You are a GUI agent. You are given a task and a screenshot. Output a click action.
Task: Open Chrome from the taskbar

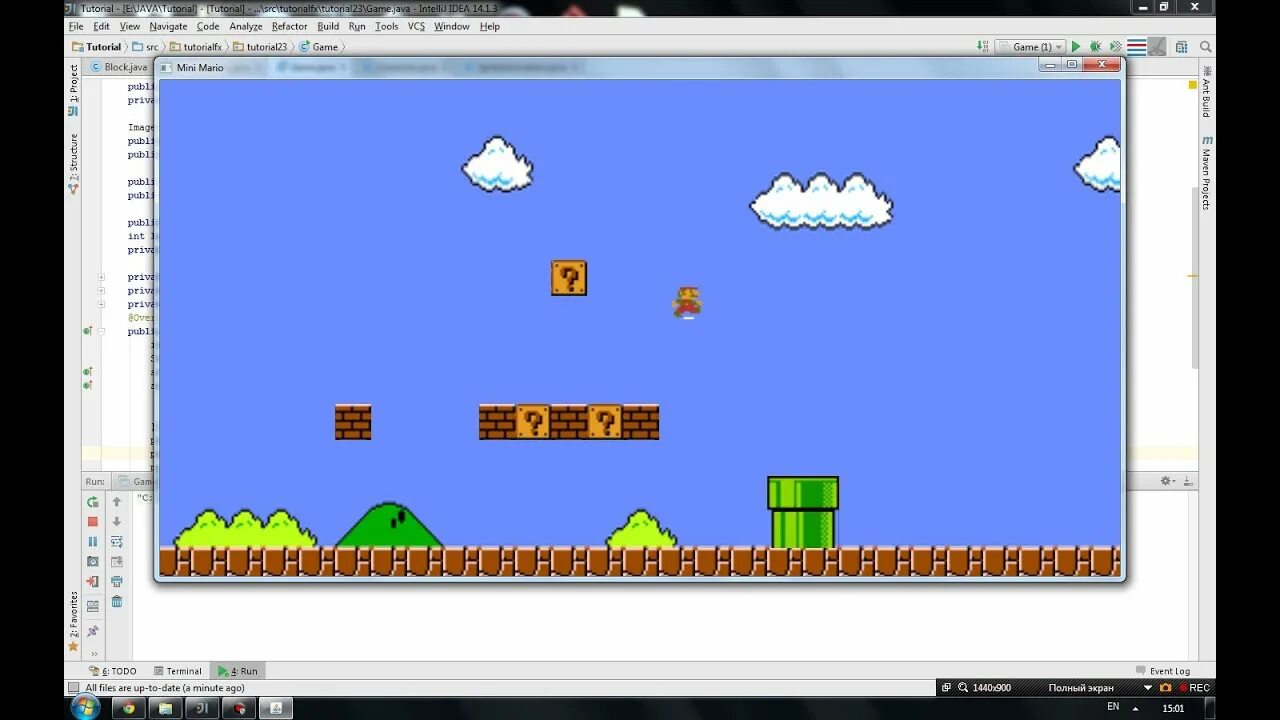pyautogui.click(x=128, y=708)
